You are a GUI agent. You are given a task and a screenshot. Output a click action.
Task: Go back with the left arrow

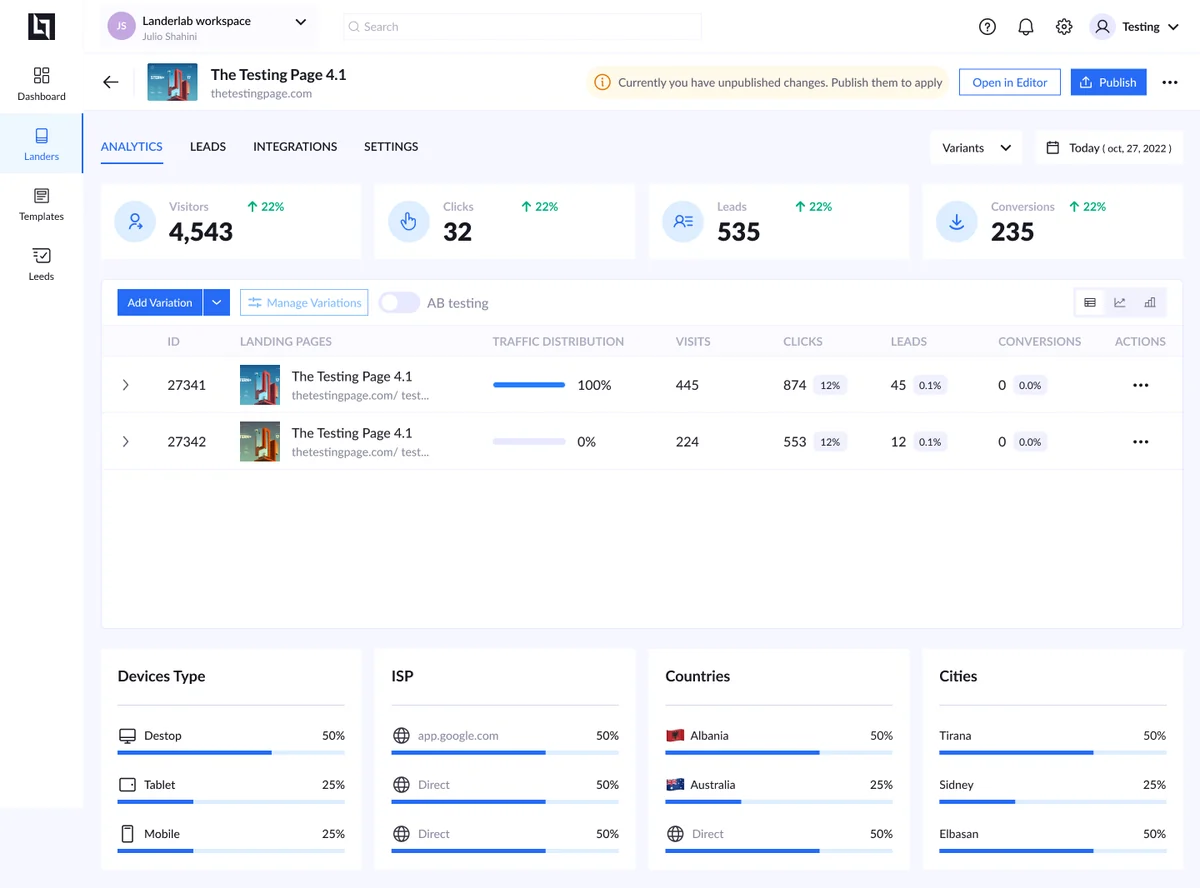[111, 82]
